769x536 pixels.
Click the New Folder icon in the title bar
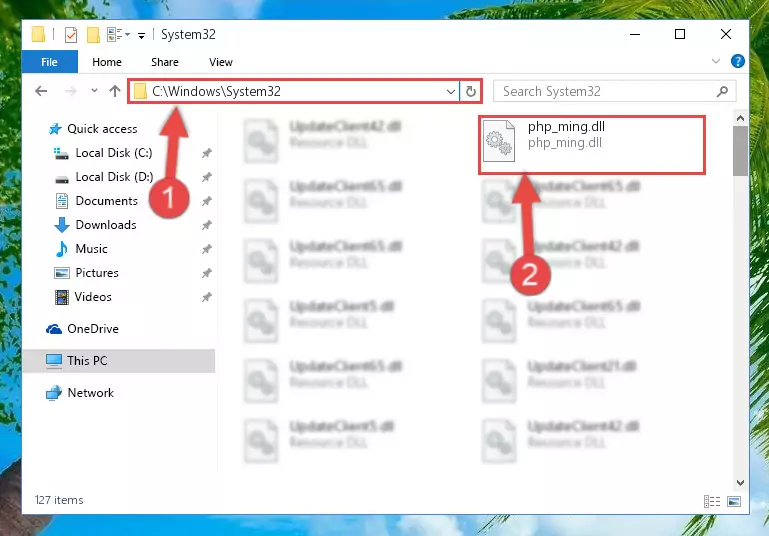[93, 35]
